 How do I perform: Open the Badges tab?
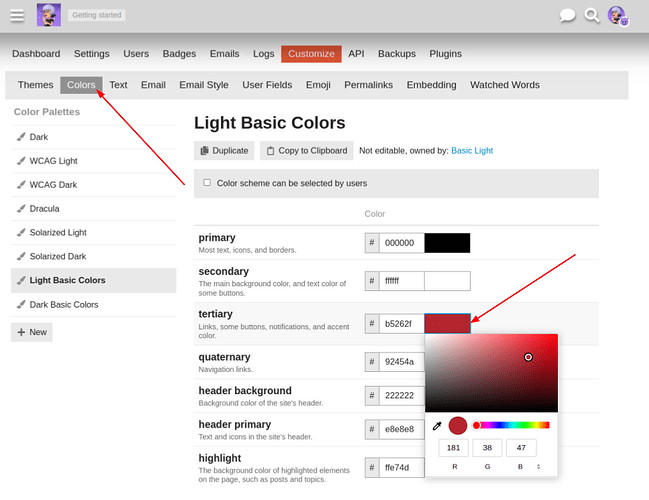(x=179, y=54)
